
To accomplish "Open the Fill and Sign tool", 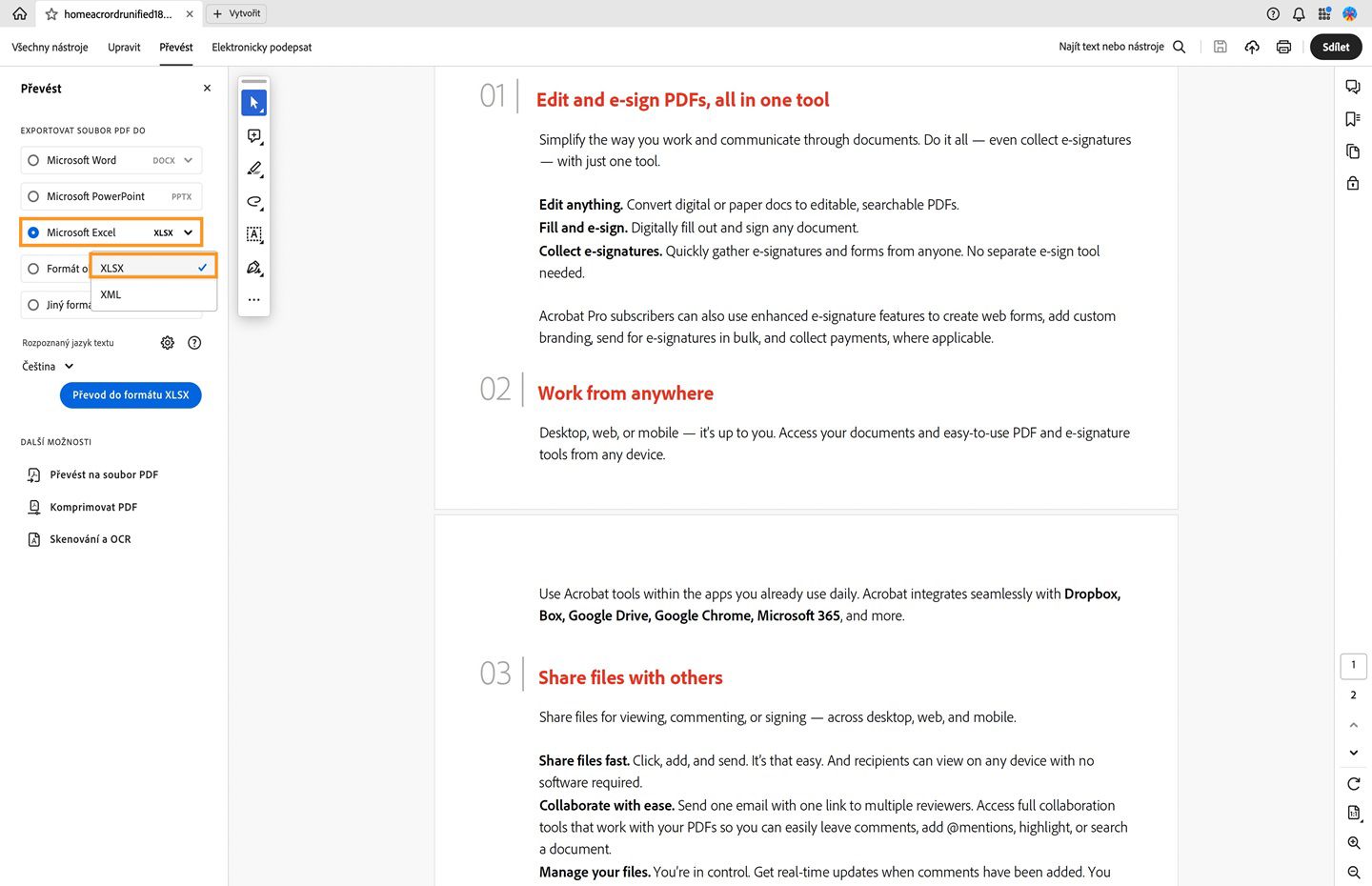I will tap(253, 268).
